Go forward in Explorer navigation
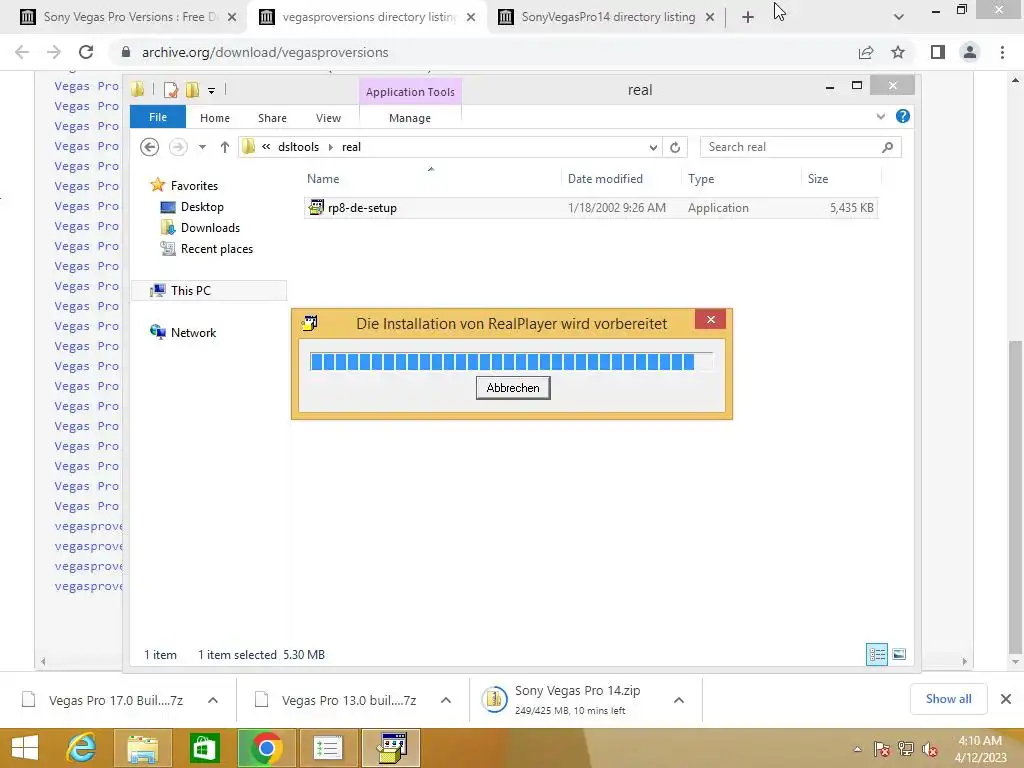The height and width of the screenshot is (768, 1024). 178,147
